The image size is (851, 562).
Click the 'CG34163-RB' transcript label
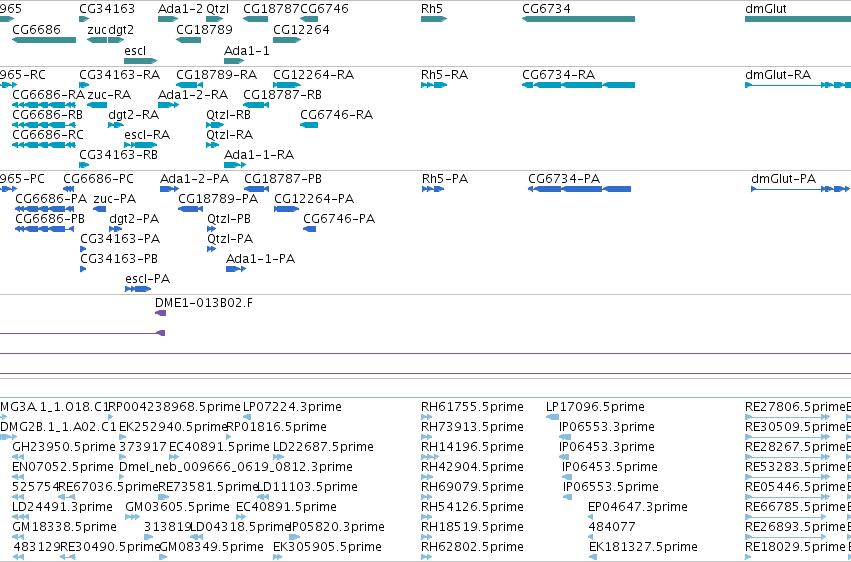(x=118, y=155)
